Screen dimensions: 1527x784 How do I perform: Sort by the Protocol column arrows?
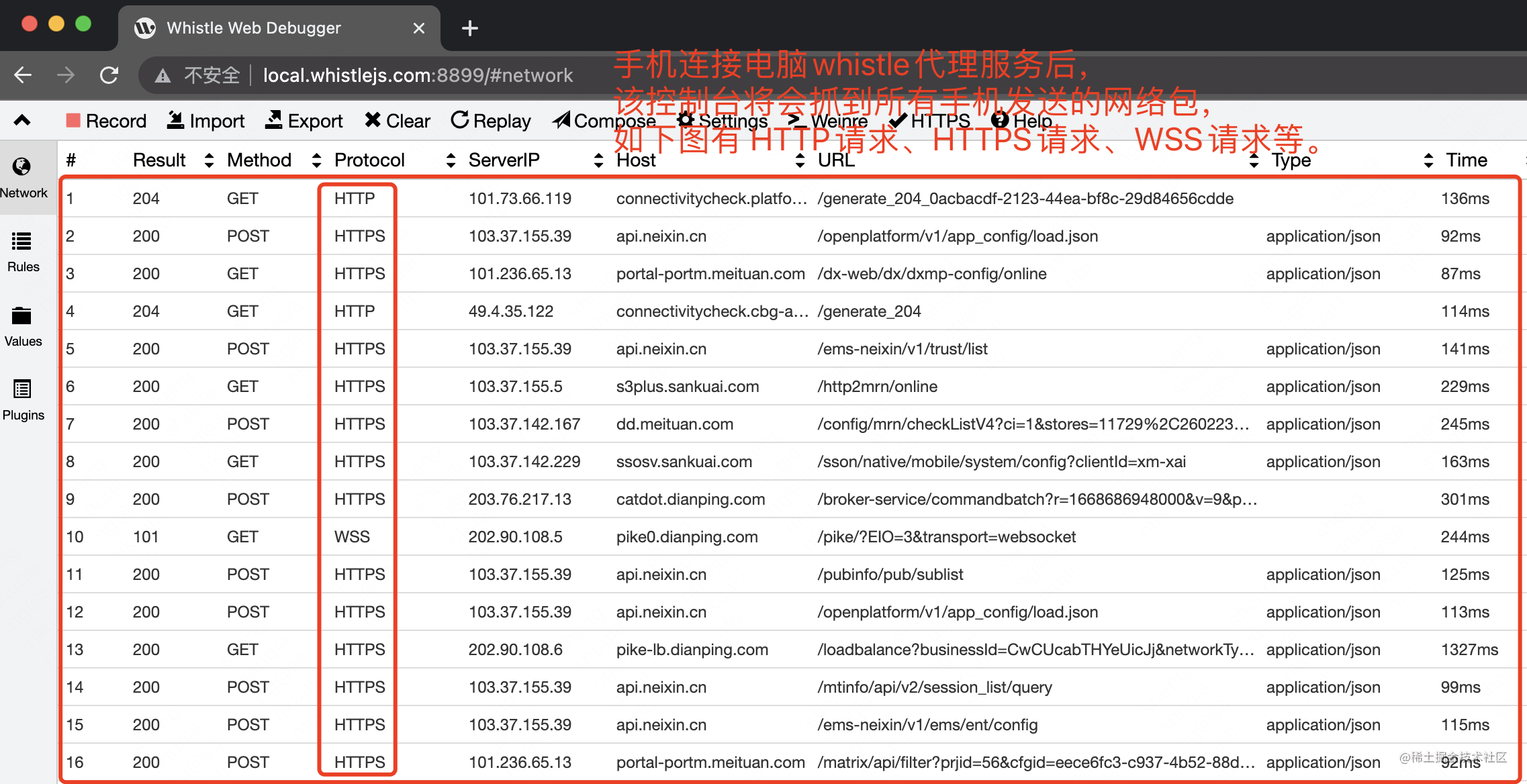[451, 160]
